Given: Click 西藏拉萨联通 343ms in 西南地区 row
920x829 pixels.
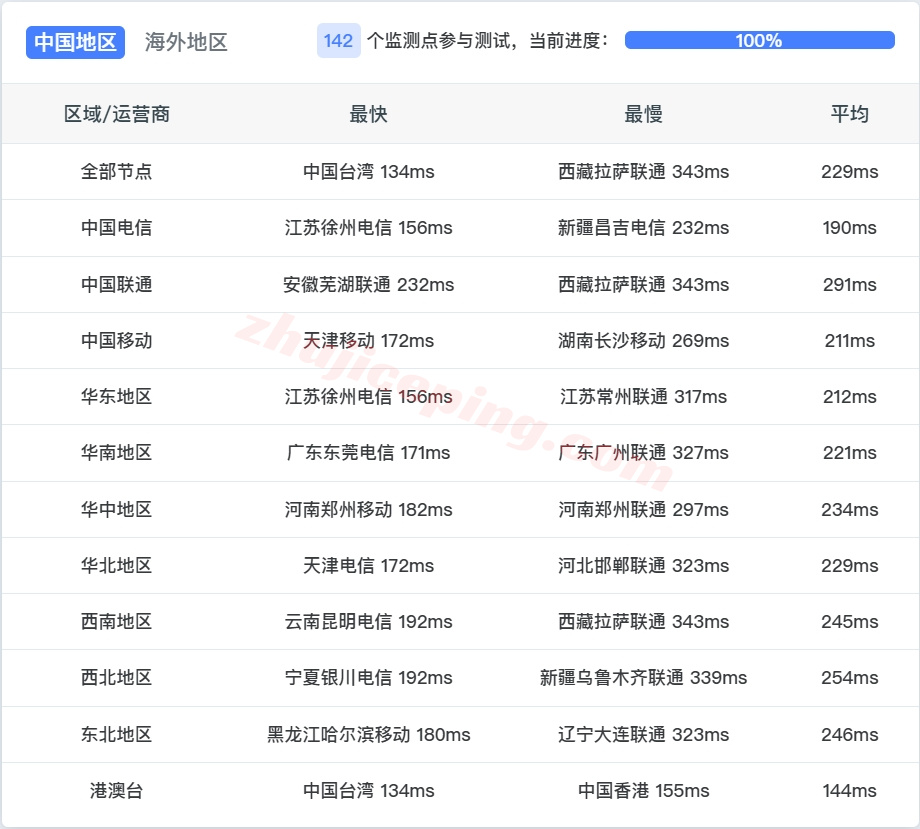Looking at the screenshot, I should 644,621.
